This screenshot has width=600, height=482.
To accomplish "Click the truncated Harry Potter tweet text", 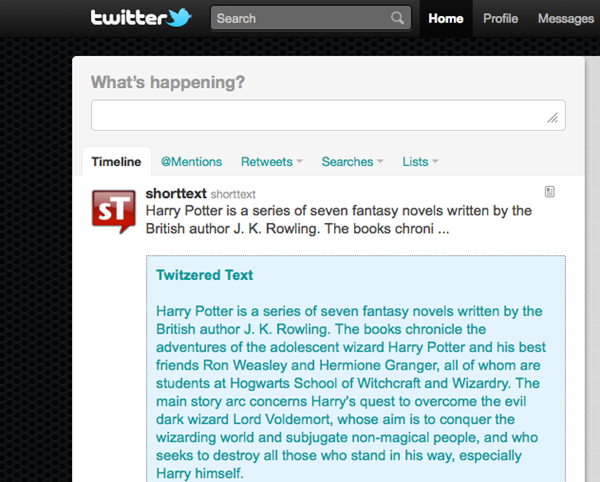I will (338, 219).
